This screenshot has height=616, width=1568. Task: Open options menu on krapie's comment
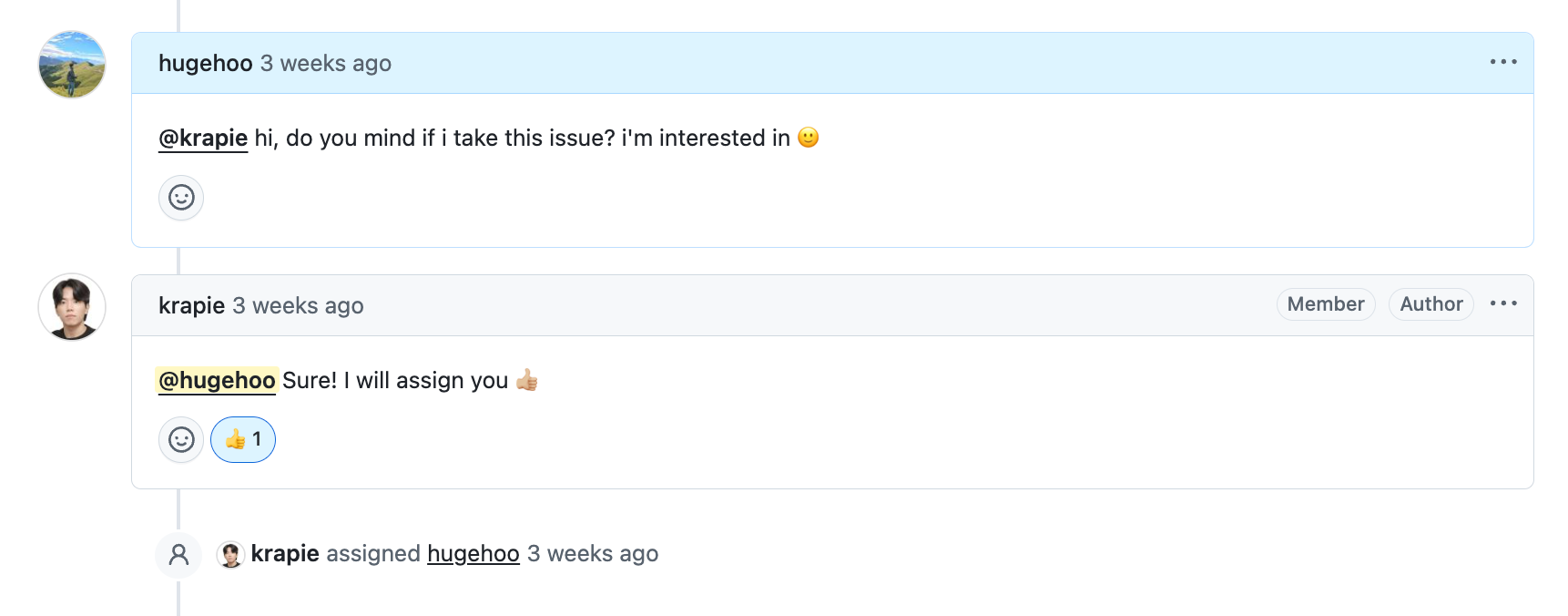pyautogui.click(x=1503, y=303)
